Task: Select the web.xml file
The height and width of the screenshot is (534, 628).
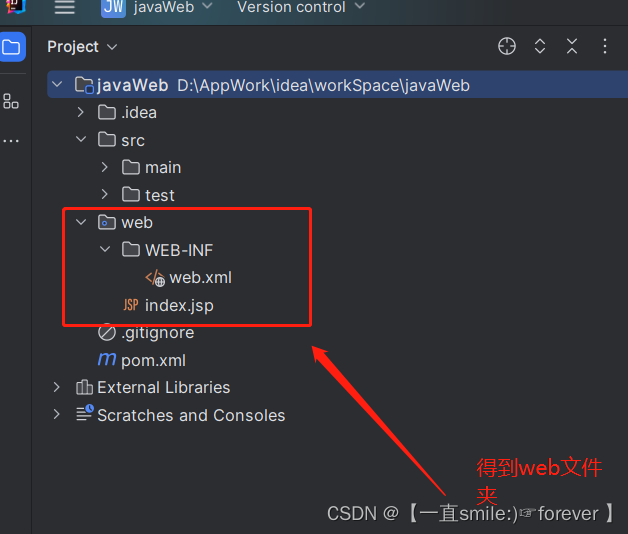Action: click(188, 278)
